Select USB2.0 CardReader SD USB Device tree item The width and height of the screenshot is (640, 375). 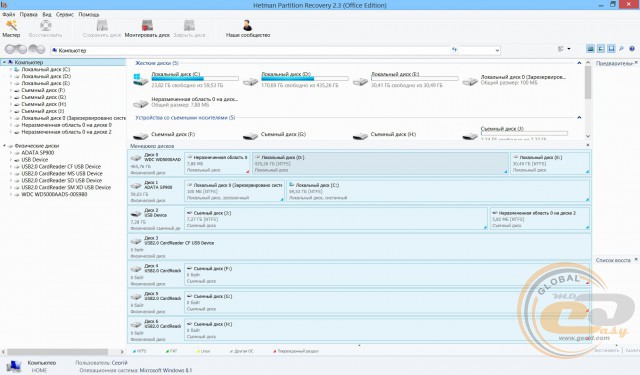(x=62, y=180)
